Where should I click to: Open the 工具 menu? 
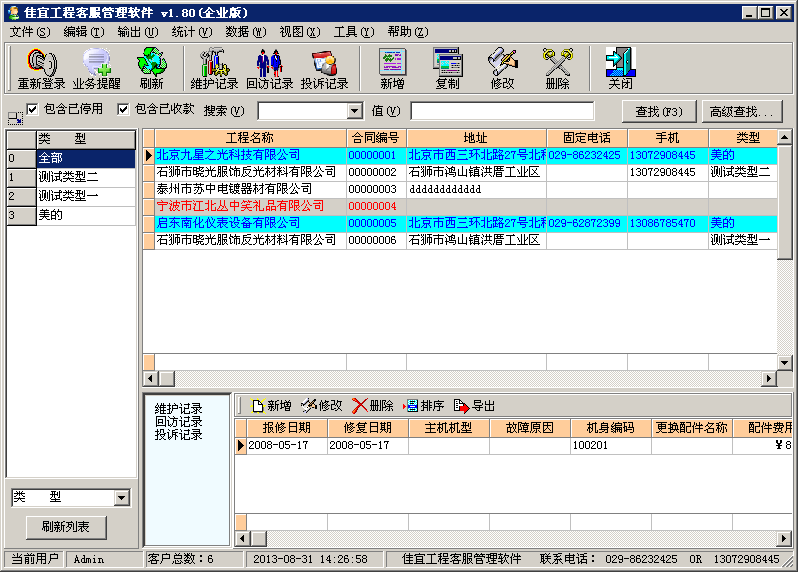[353, 32]
